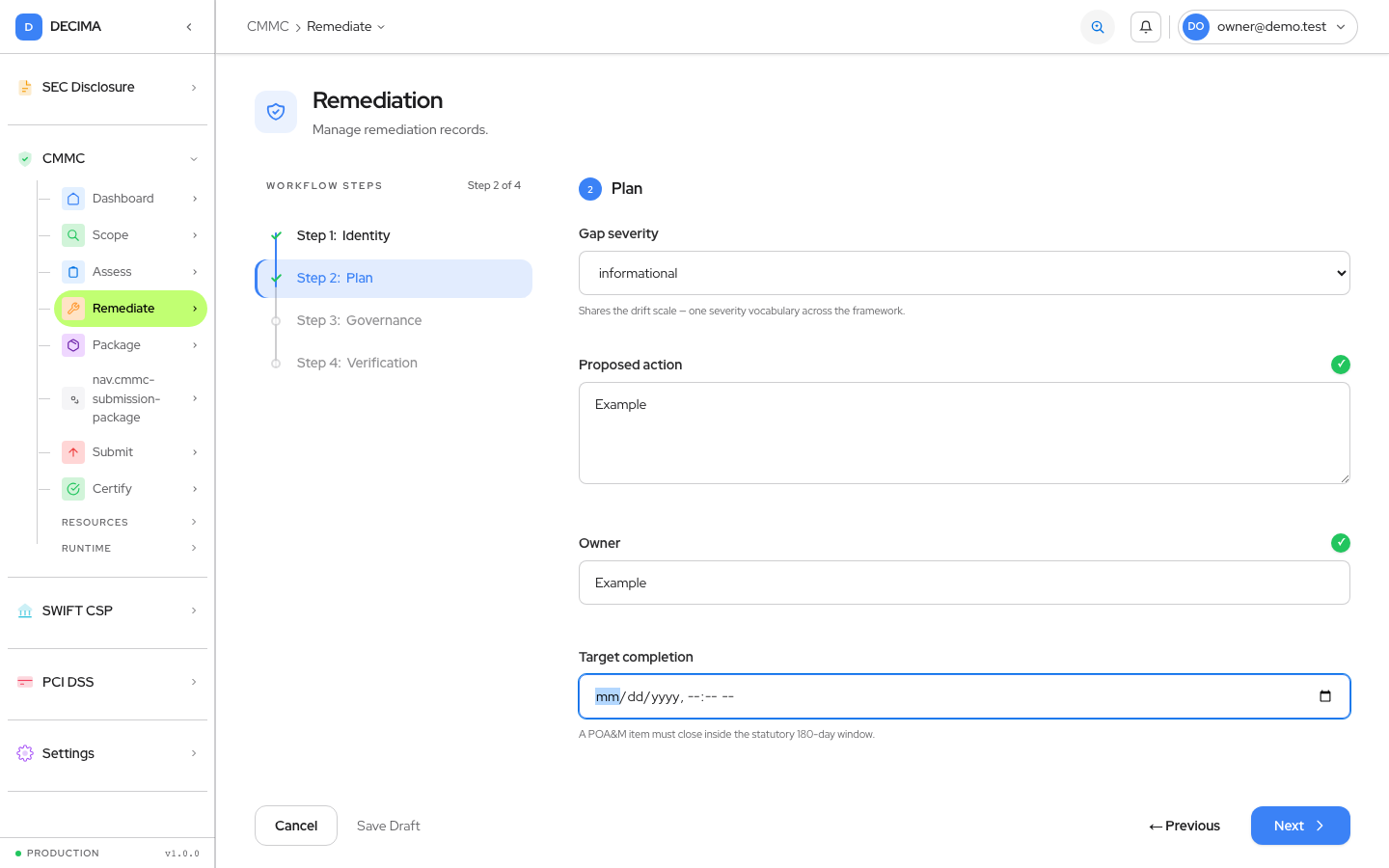Expand the Remediate breadcrumb dropdown
The width and height of the screenshot is (1389, 868).
[x=346, y=26]
